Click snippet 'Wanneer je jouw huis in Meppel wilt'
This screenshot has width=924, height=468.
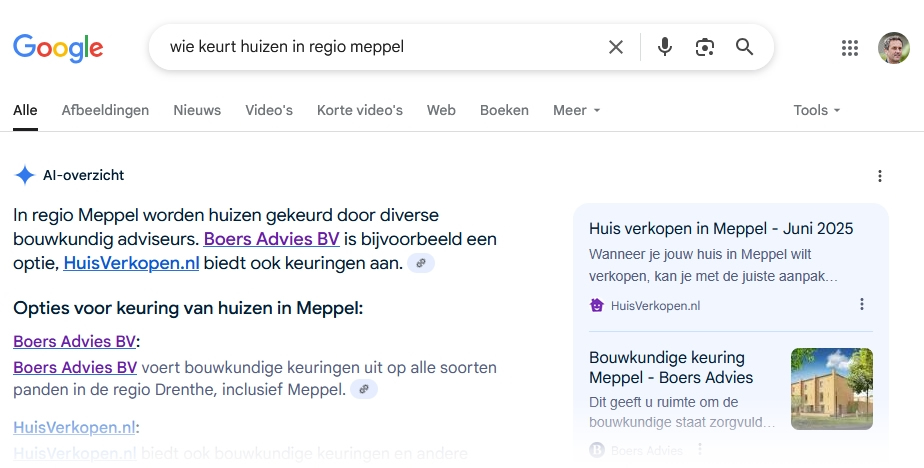point(700,254)
